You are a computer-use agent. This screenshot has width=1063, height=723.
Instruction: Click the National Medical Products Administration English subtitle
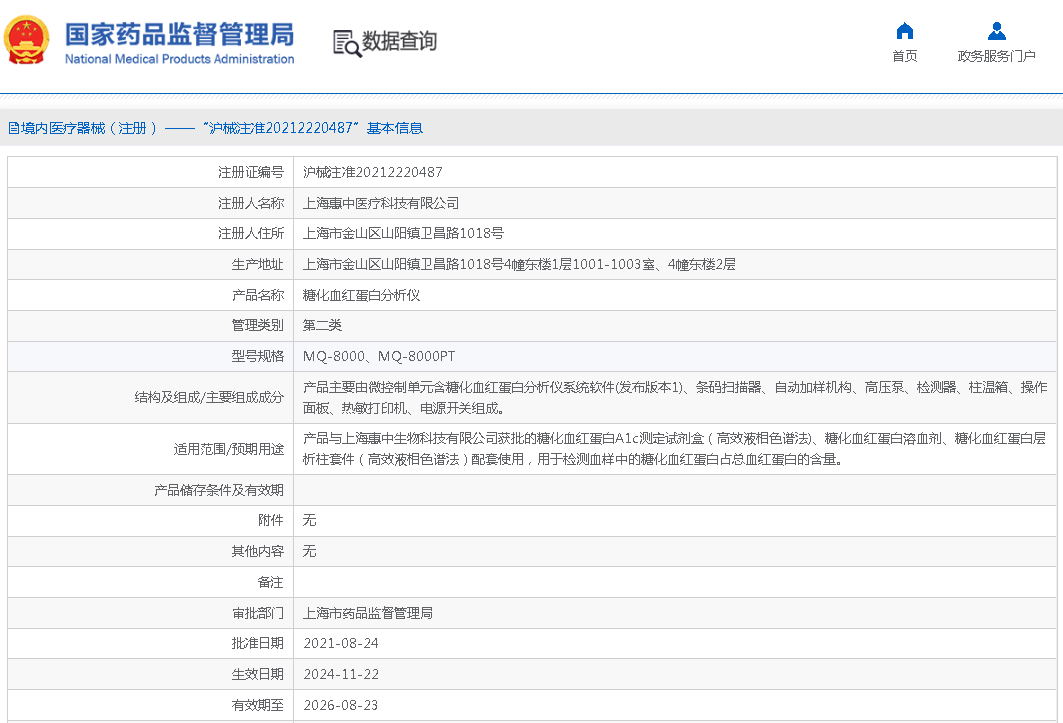coord(179,59)
